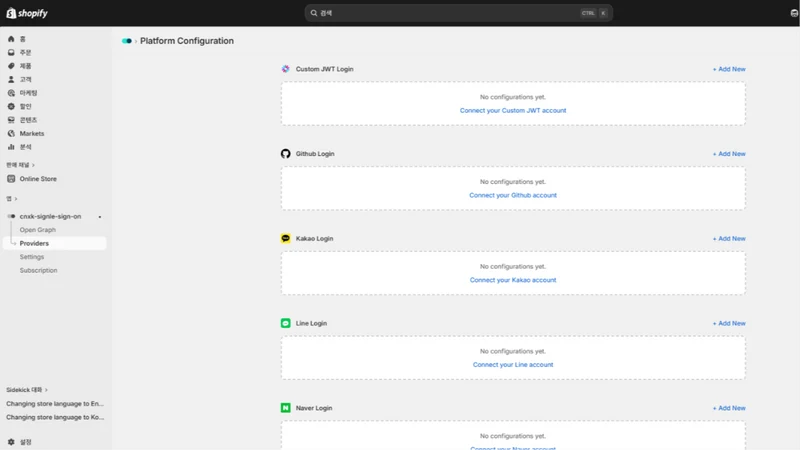This screenshot has height=450, width=800.
Task: Expand Sidekick conversations chevron
Action: pyautogui.click(x=46, y=390)
